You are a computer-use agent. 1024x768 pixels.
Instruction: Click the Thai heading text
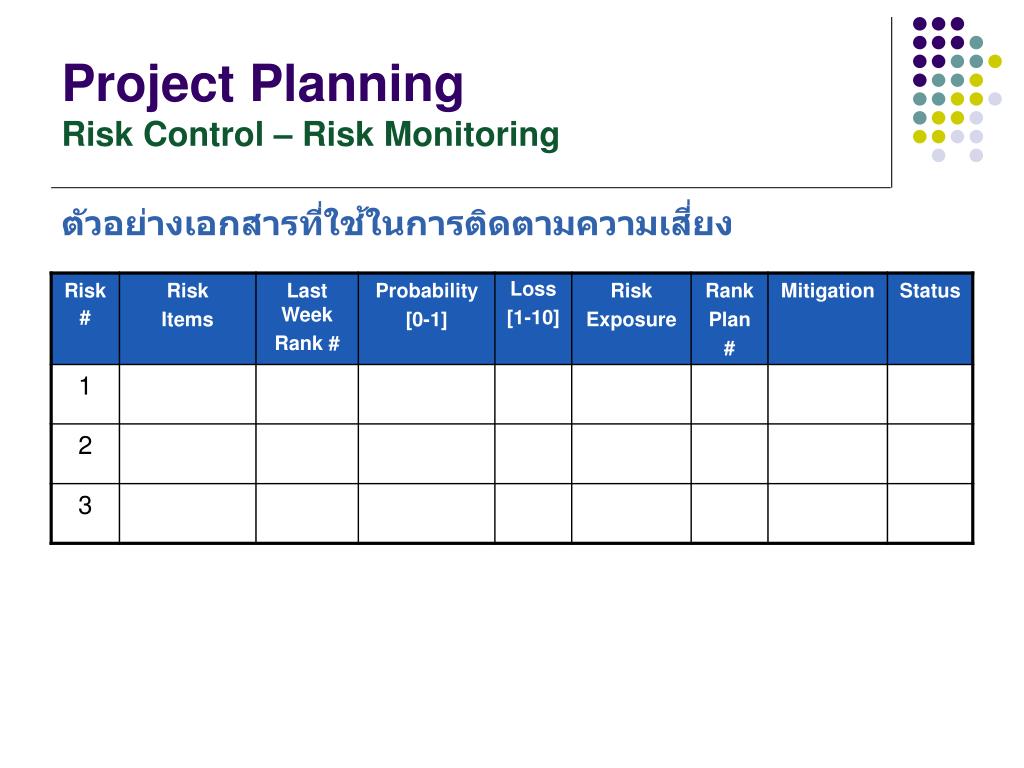tap(397, 222)
